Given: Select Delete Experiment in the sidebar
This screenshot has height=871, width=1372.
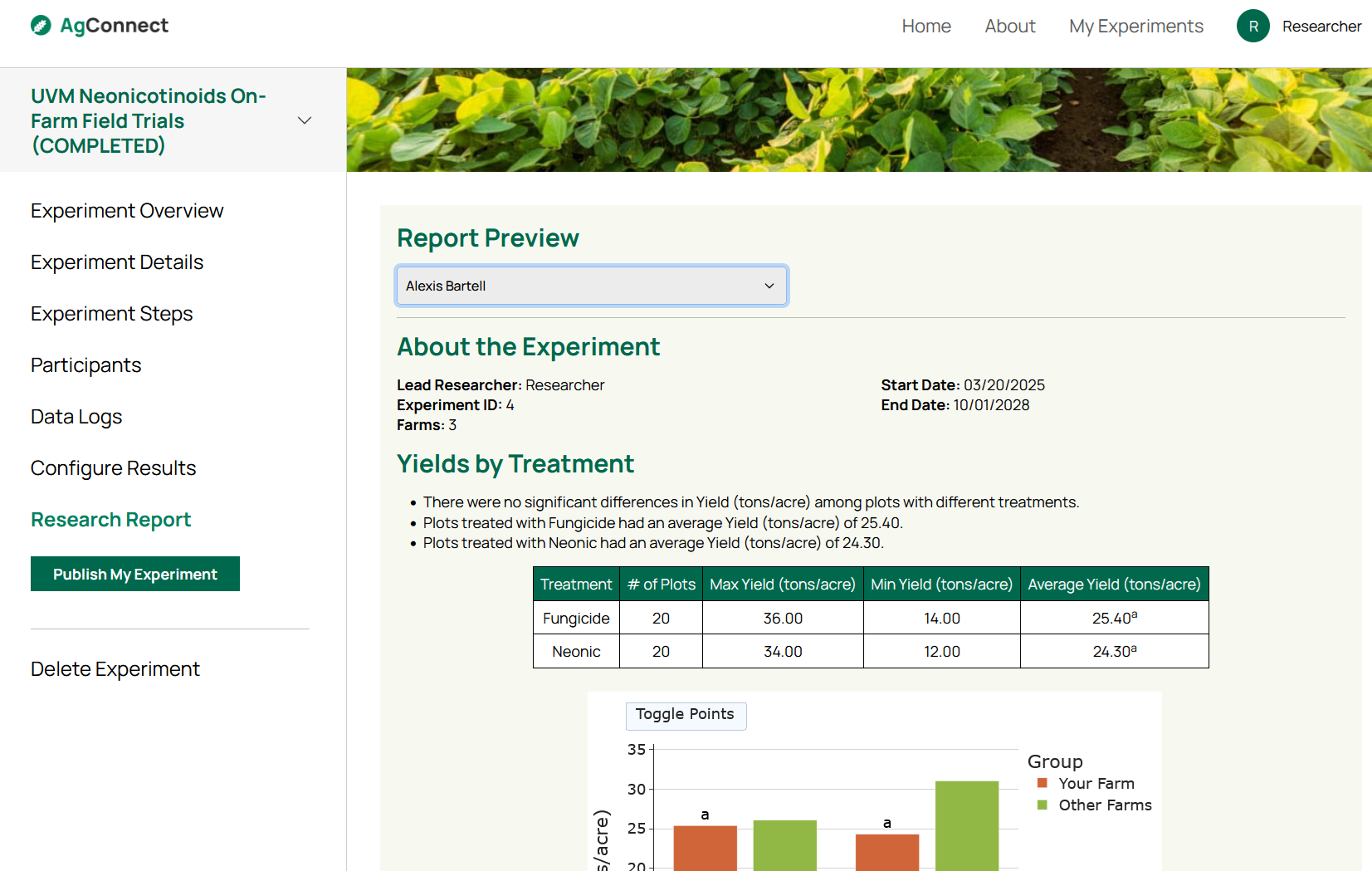Looking at the screenshot, I should coord(115,669).
